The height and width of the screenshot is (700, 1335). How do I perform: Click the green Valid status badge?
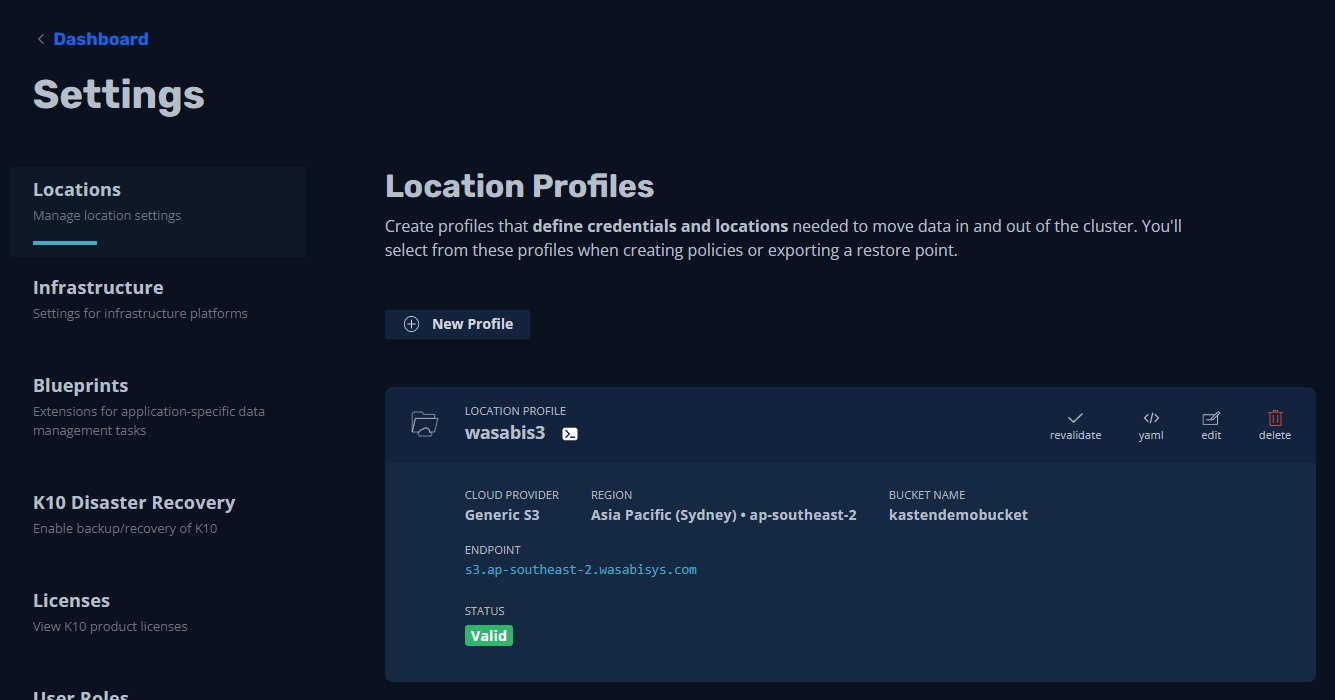(489, 636)
